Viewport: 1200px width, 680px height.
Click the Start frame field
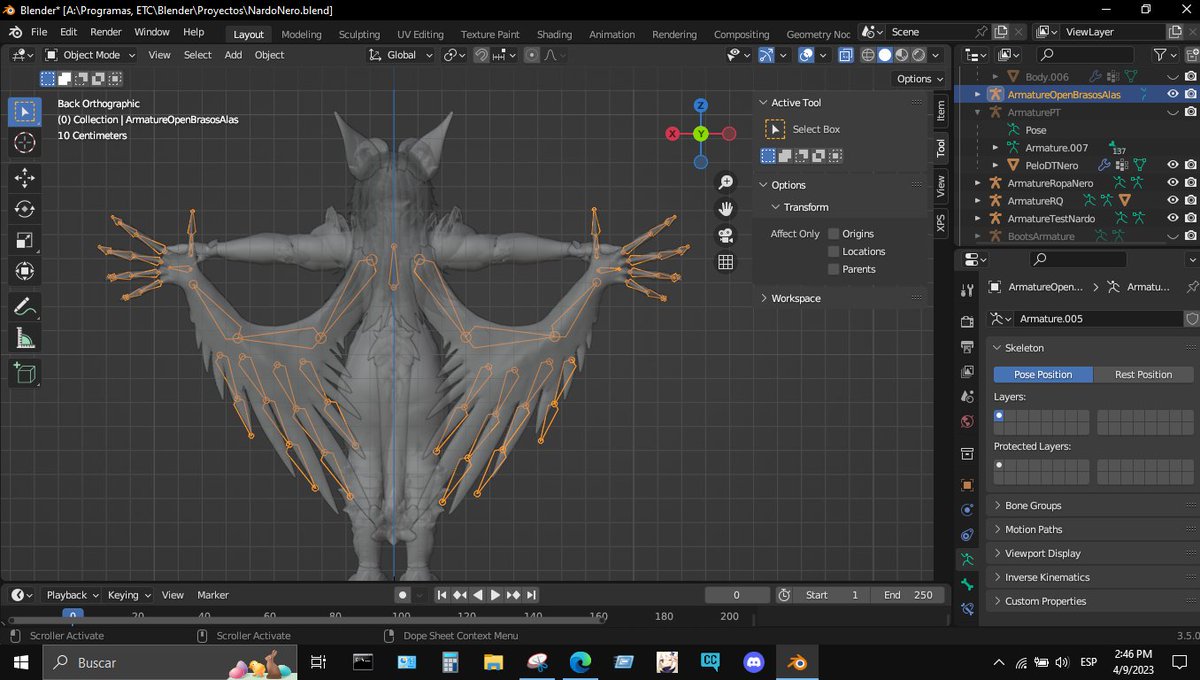click(832, 595)
